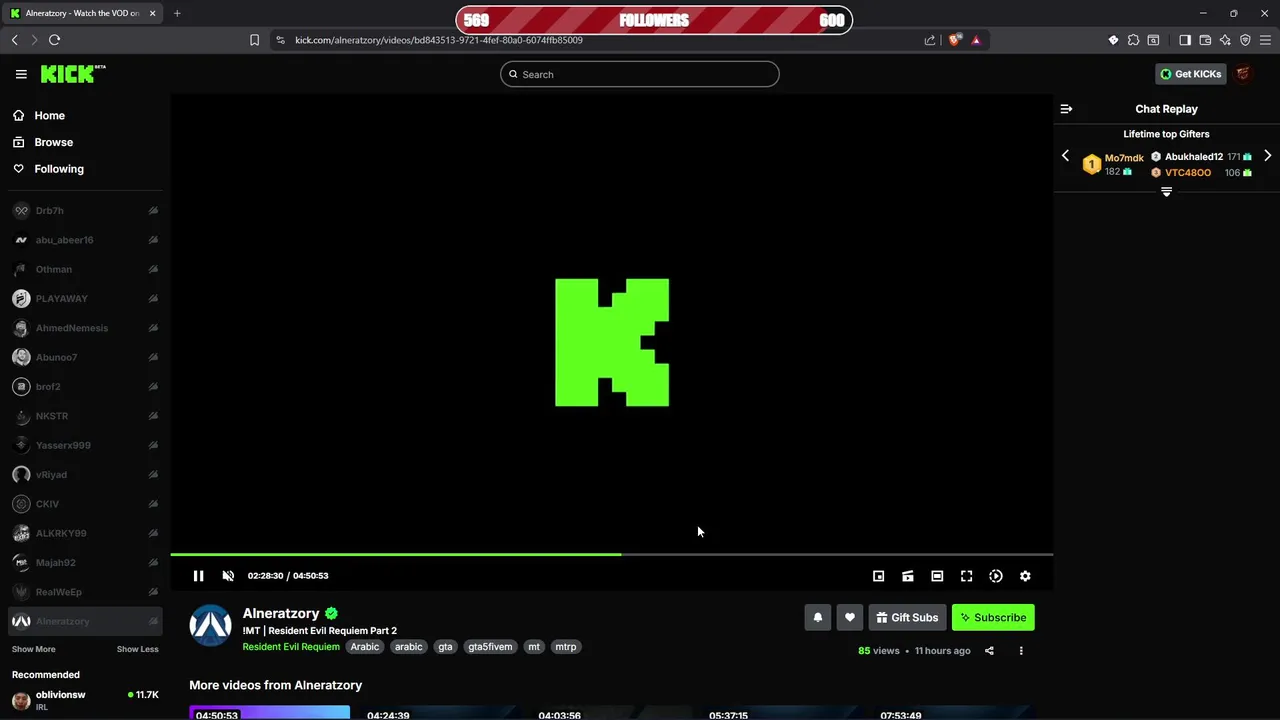Image resolution: width=1280 pixels, height=720 pixels.
Task: Toggle follow heart for Alneratzory
Action: (850, 618)
